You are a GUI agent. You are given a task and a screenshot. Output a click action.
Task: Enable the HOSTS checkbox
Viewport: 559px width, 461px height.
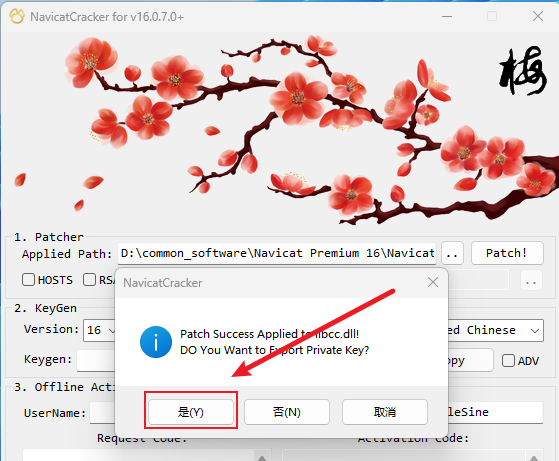(28, 280)
